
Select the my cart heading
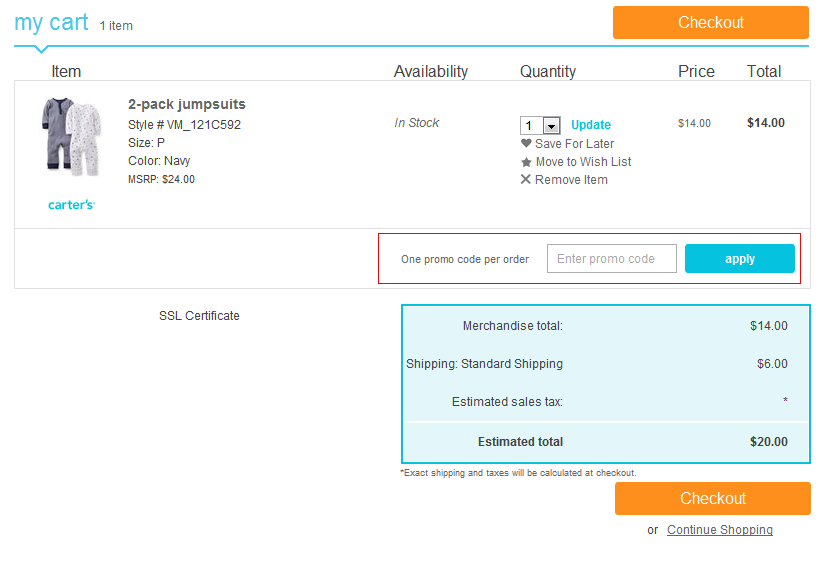[x=51, y=22]
